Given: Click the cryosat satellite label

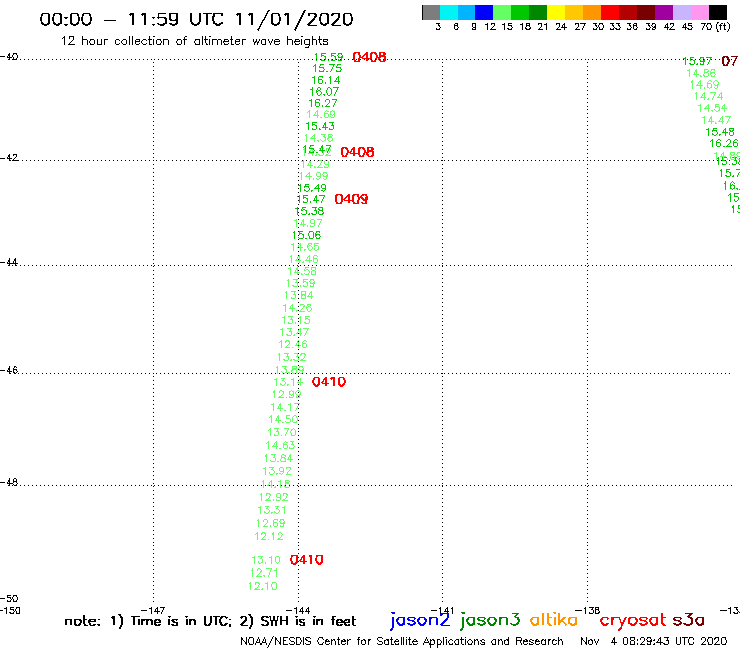Looking at the screenshot, I should 633,620.
